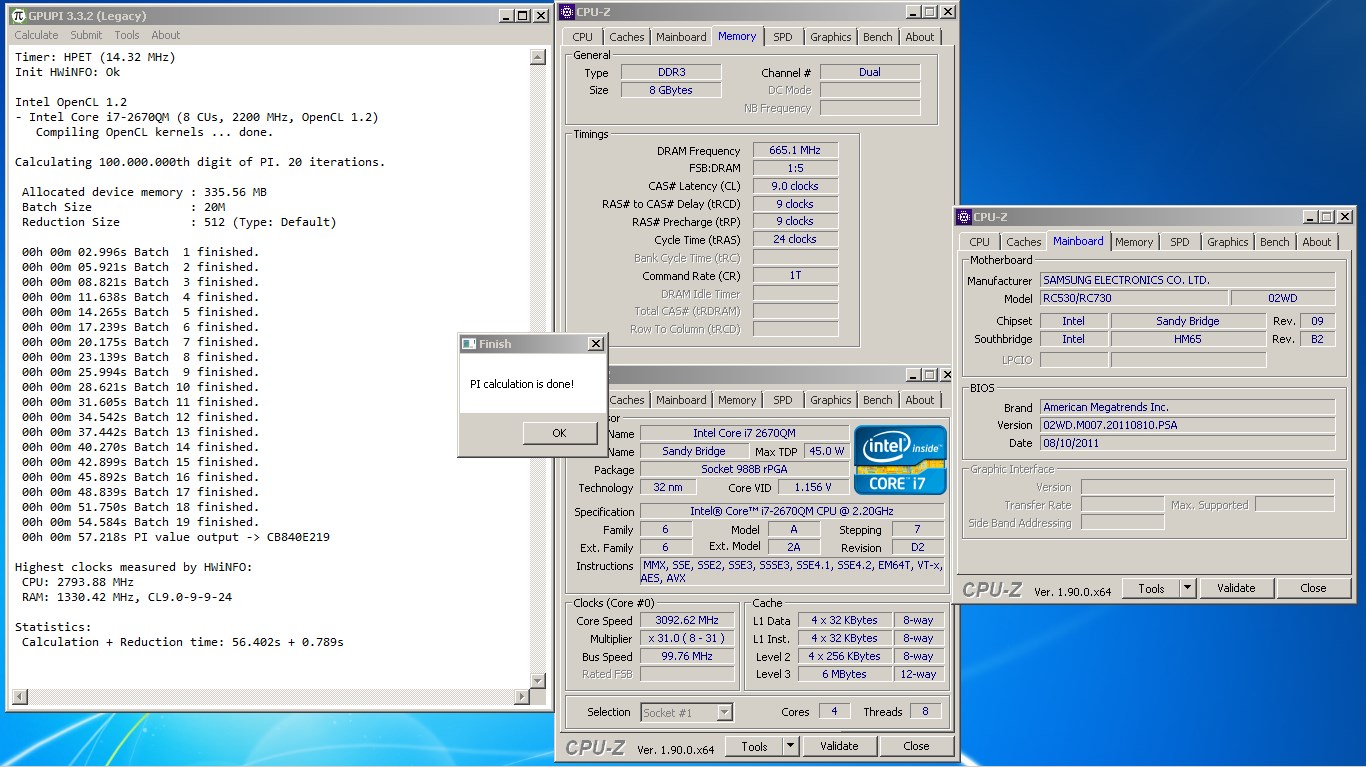Open About tab in Mainboard window
Image resolution: width=1366 pixels, height=768 pixels.
[x=1317, y=242]
